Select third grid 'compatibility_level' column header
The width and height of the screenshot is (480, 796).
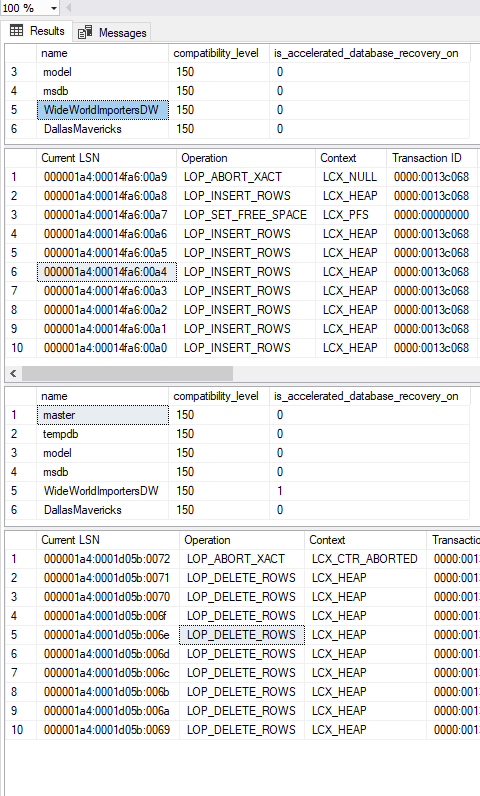[219, 396]
